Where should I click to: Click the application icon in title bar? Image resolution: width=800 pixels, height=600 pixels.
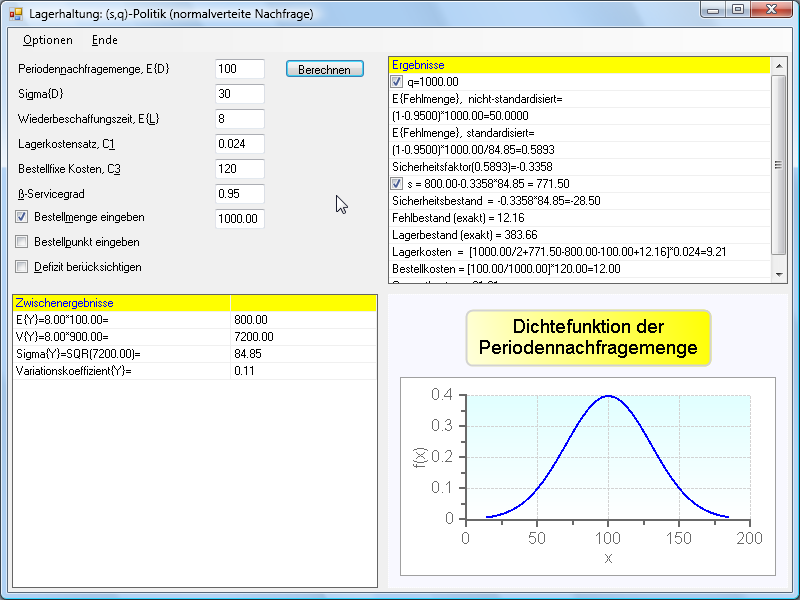coord(16,12)
